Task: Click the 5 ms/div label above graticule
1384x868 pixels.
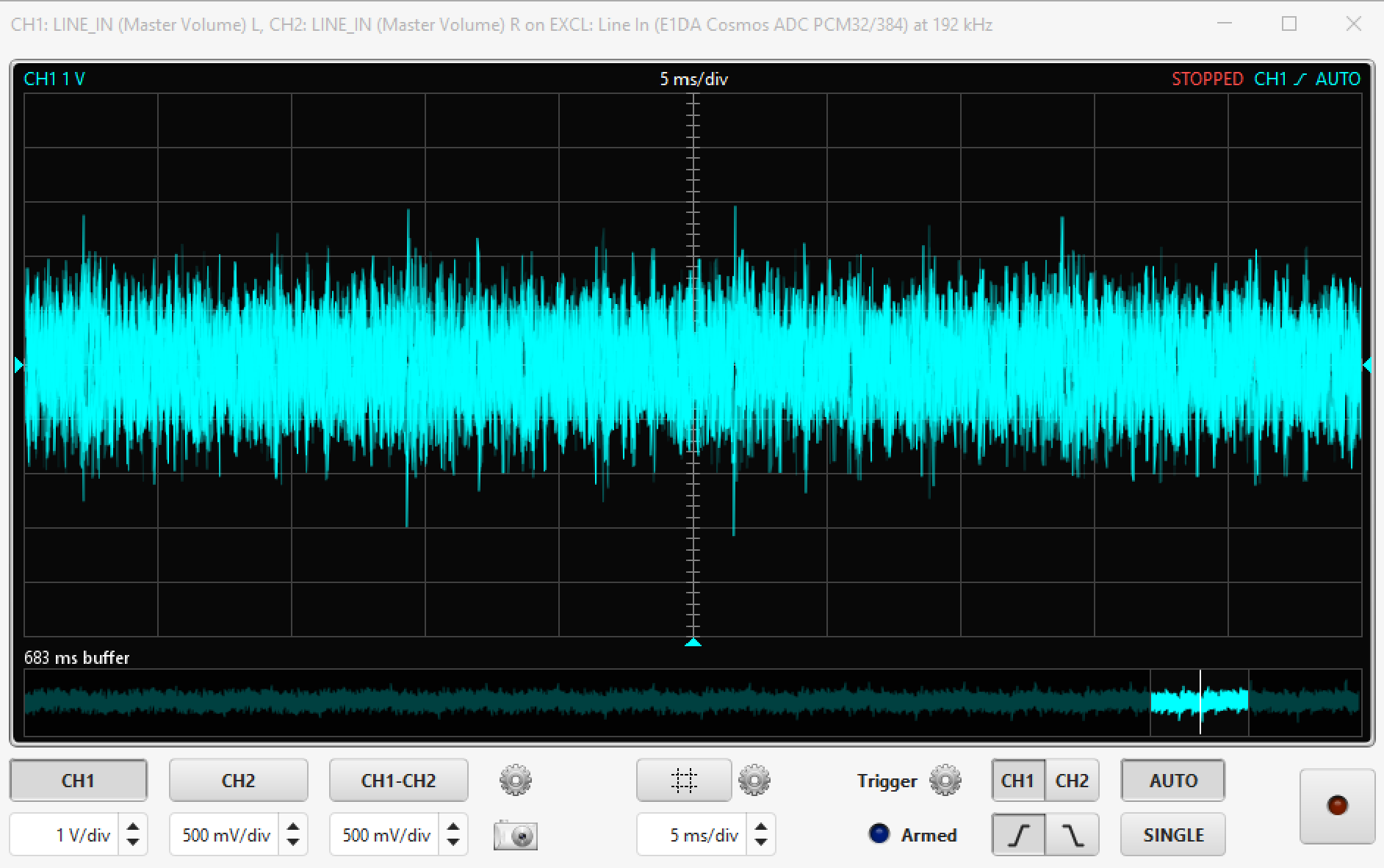Action: pyautogui.click(x=693, y=79)
